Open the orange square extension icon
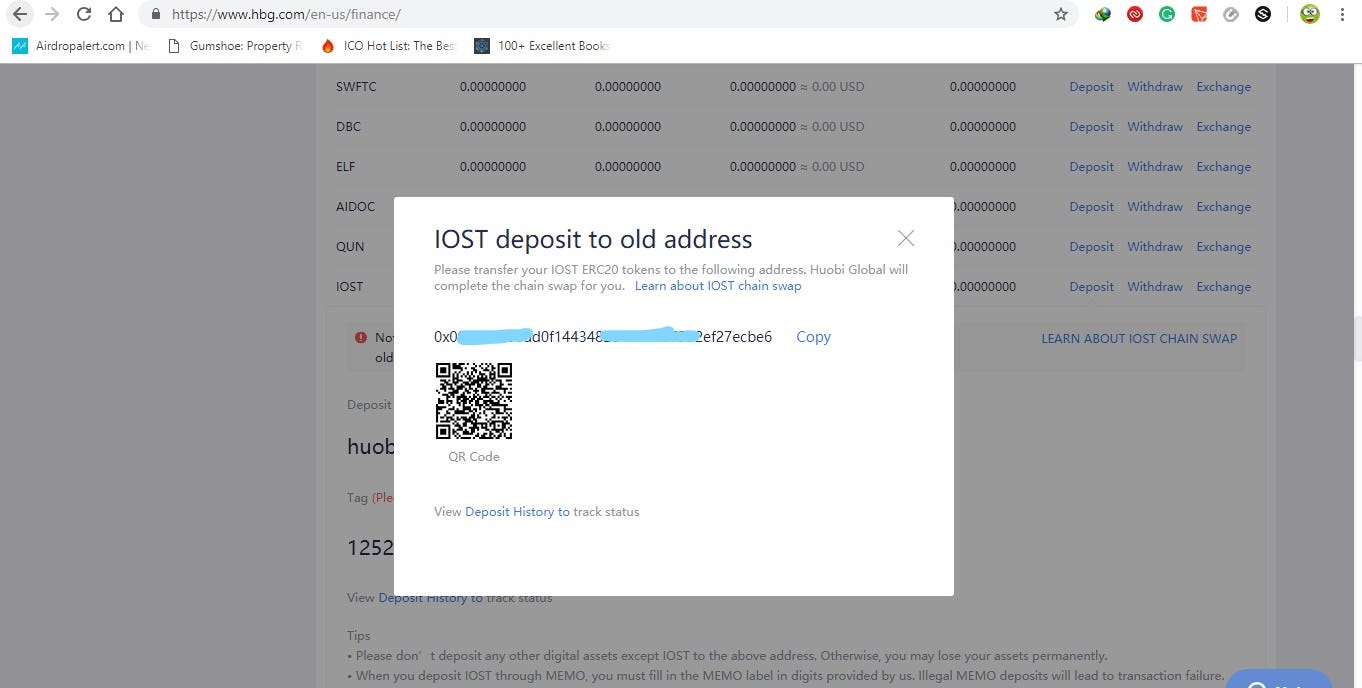Image resolution: width=1362 pixels, height=688 pixels. pos(1199,14)
